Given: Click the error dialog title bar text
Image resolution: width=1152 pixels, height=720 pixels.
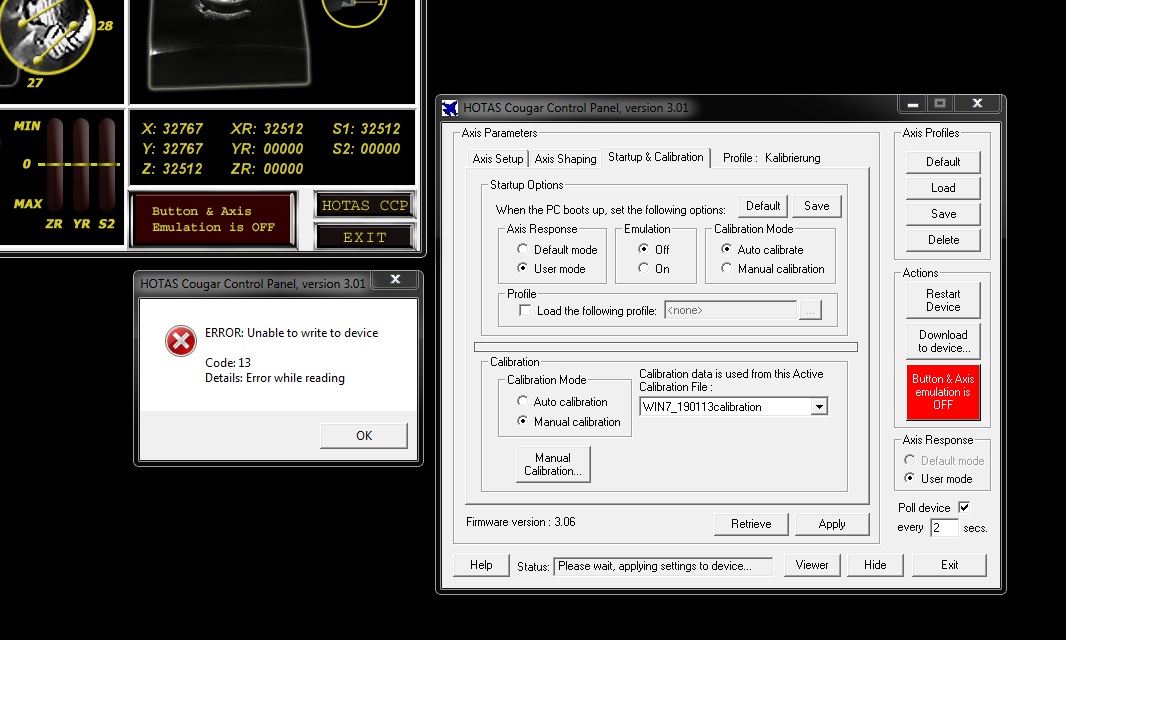Looking at the screenshot, I should [253, 284].
